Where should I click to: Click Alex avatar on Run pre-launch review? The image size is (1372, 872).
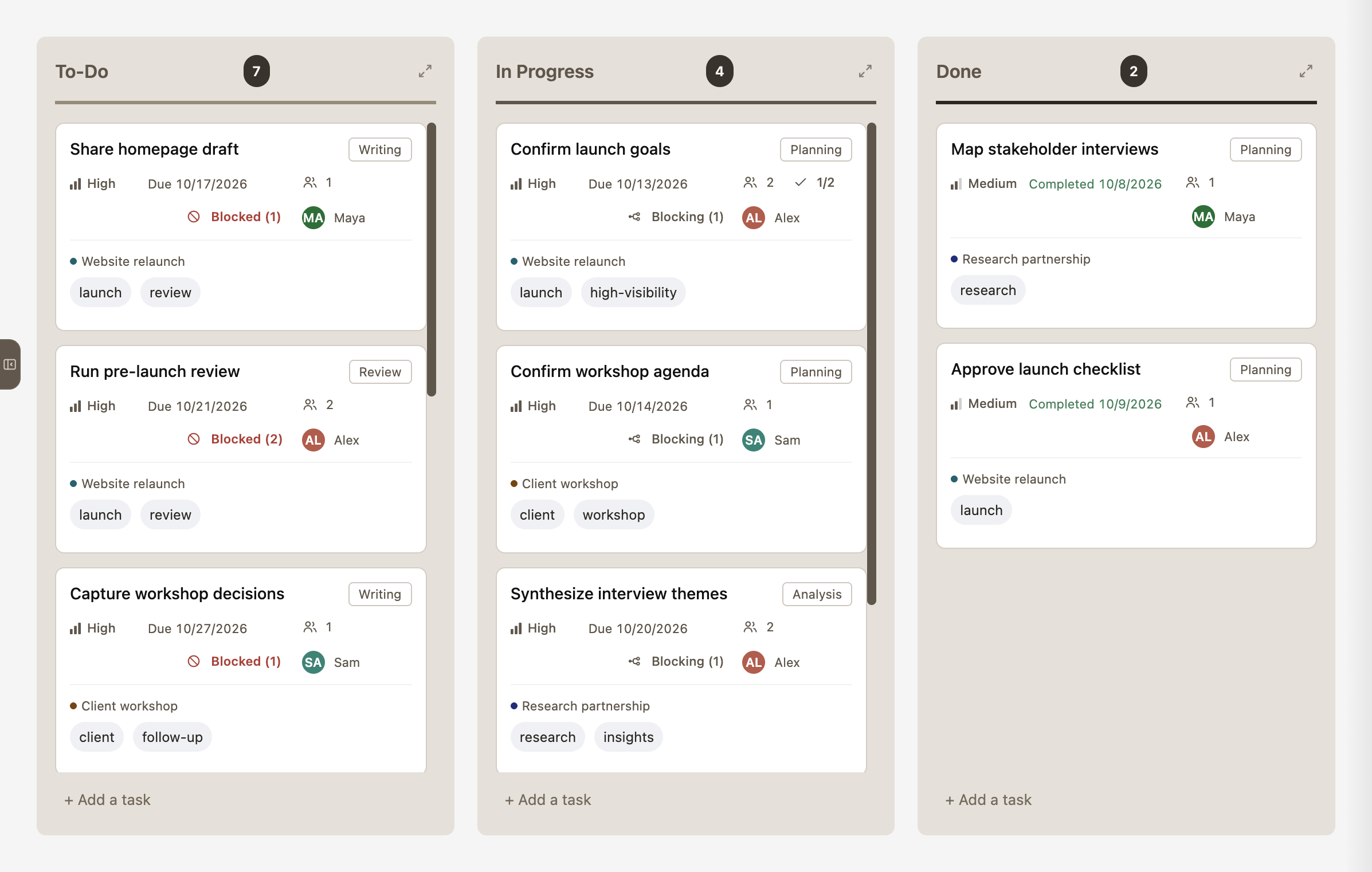313,440
